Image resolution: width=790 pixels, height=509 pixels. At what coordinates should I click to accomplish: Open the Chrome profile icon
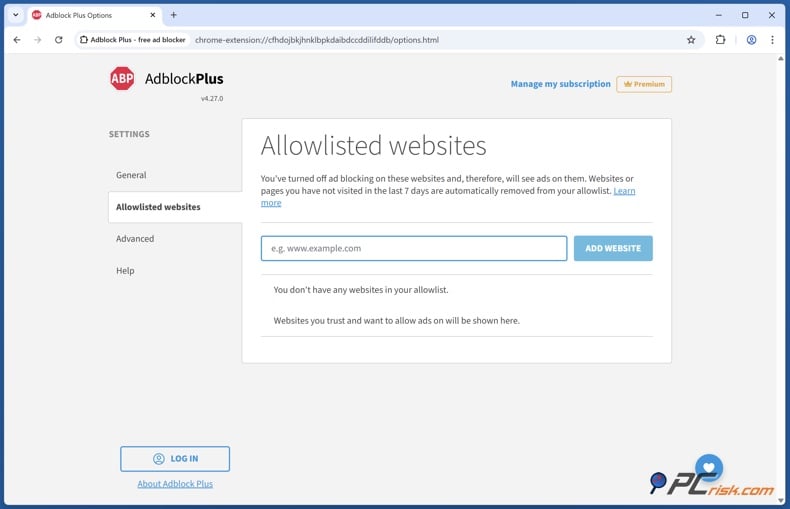click(751, 40)
